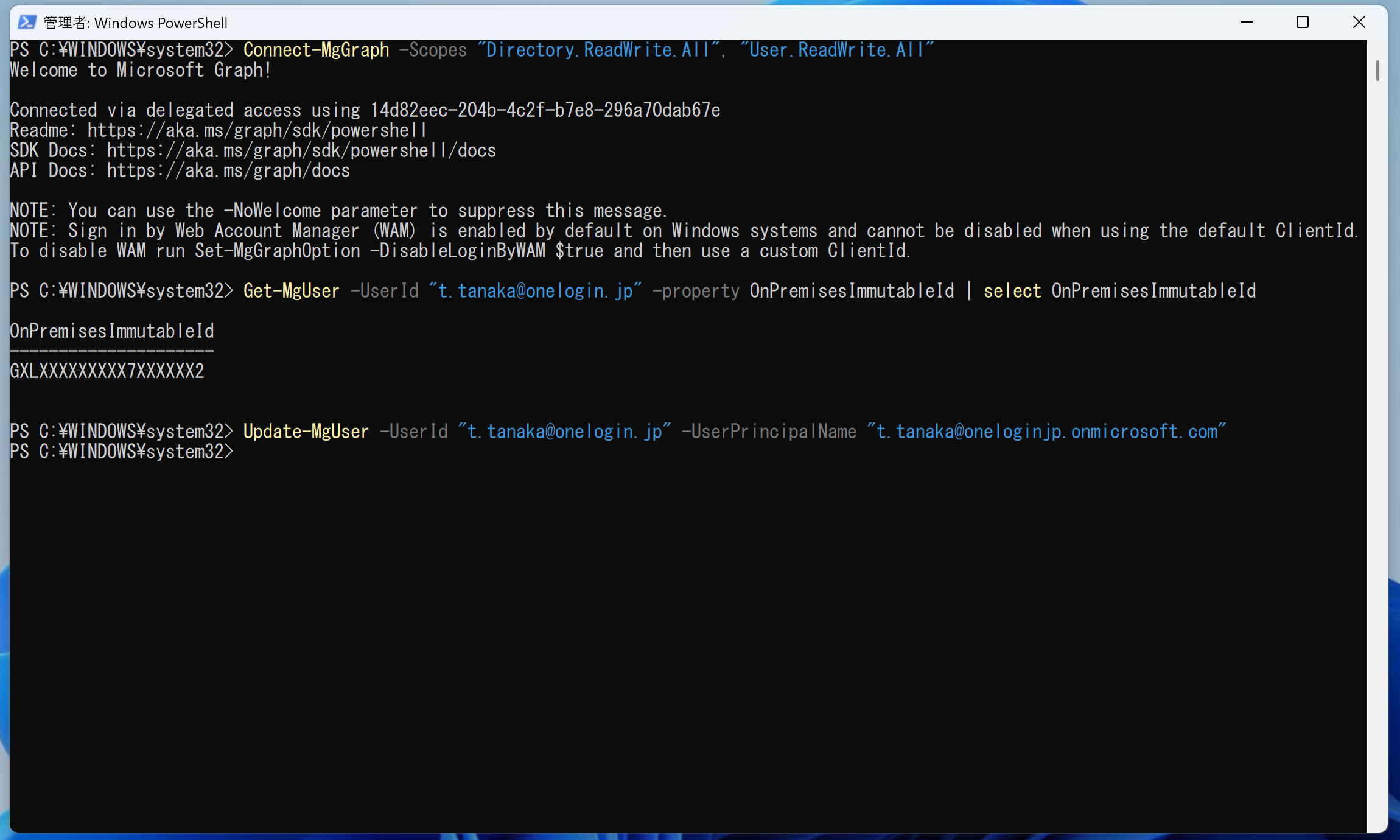Click the select keyword after the pipe
The image size is (1400, 840).
tap(1012, 291)
